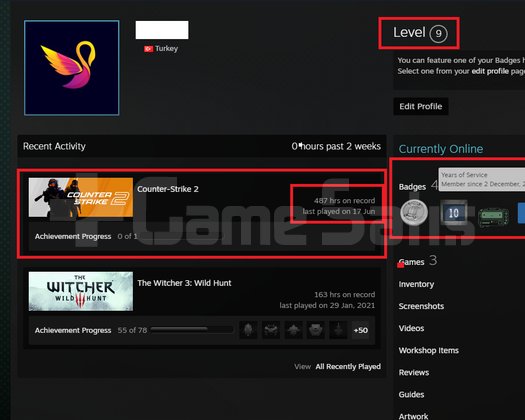The width and height of the screenshot is (525, 420).
Task: Open the Level 9 badge circle
Action: 438,33
